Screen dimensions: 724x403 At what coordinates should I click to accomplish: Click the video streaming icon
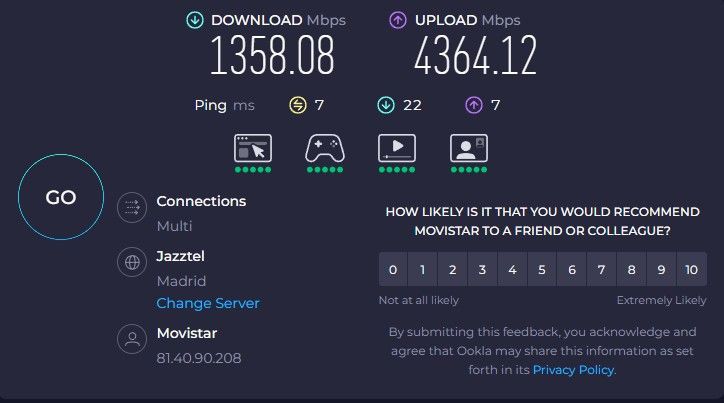point(397,148)
